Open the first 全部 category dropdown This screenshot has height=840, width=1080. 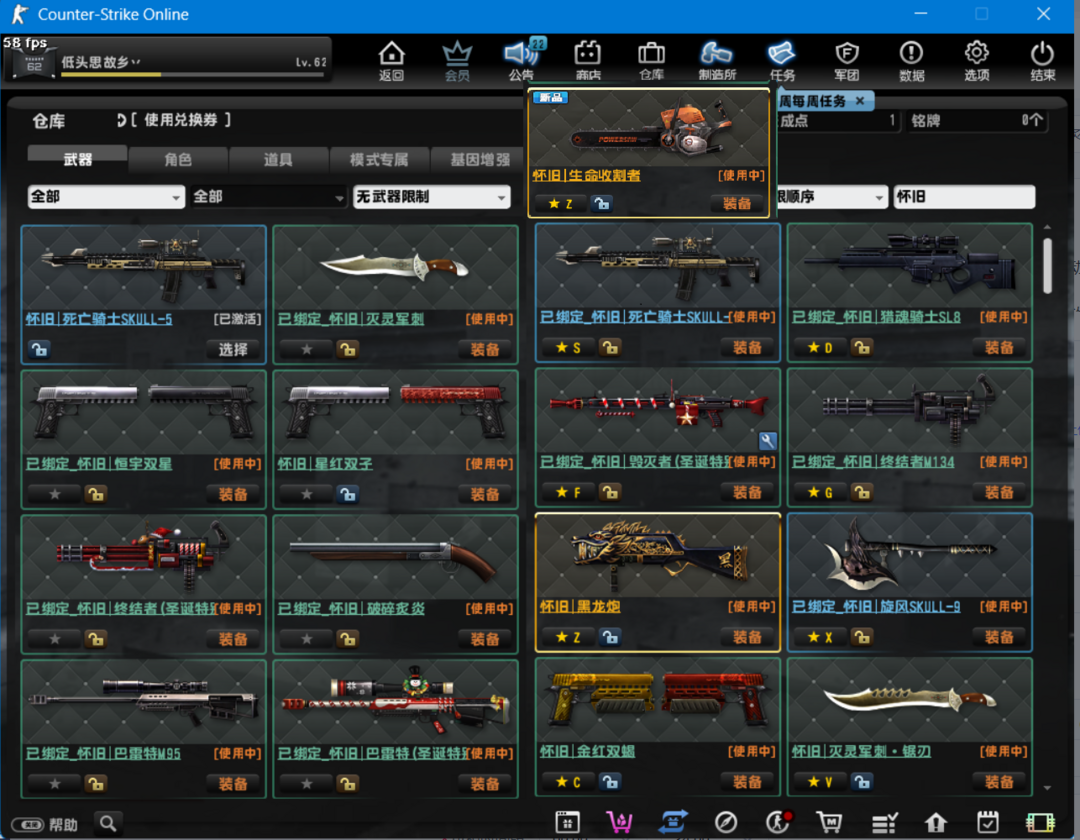(x=106, y=197)
